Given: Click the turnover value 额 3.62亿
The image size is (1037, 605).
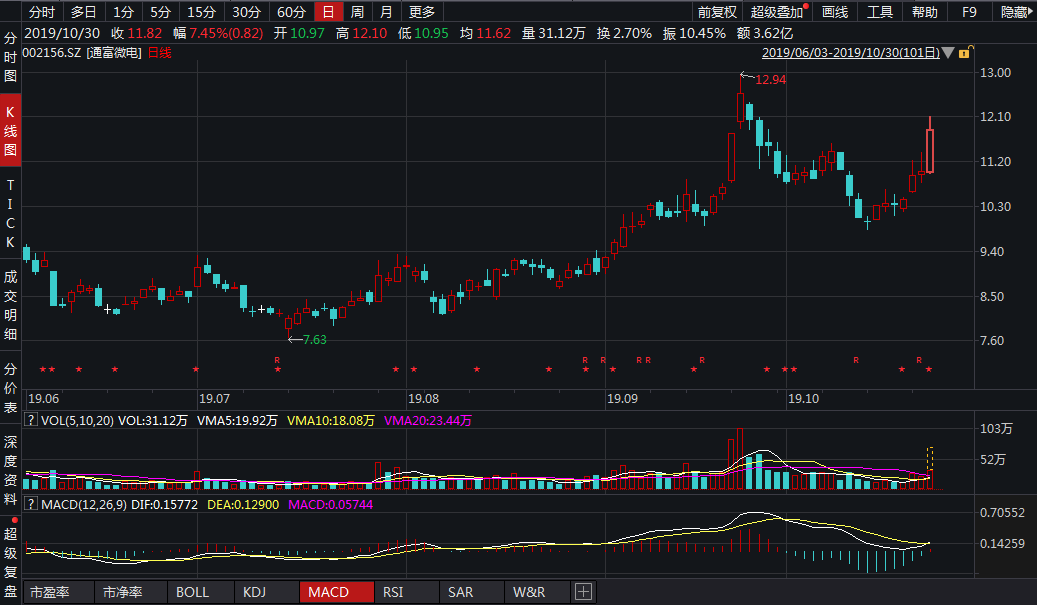Looking at the screenshot, I should tap(765, 33).
